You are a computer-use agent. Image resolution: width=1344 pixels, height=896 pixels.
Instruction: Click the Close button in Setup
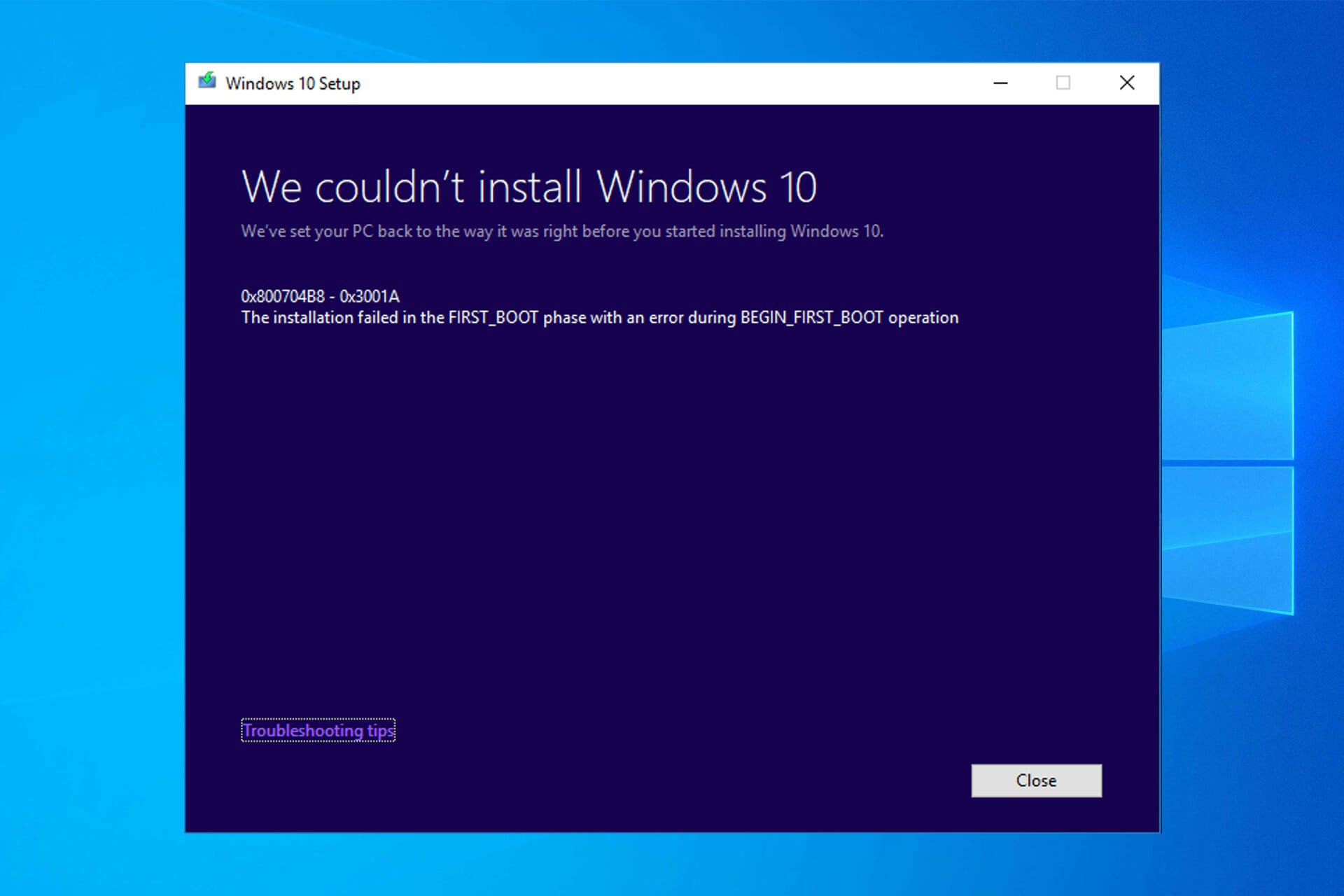click(1036, 780)
